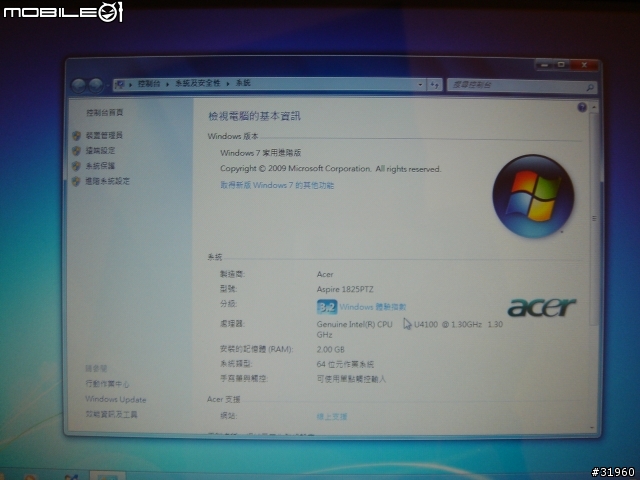Expand the arrow after 系統及安全性 breadcrumb

point(228,84)
